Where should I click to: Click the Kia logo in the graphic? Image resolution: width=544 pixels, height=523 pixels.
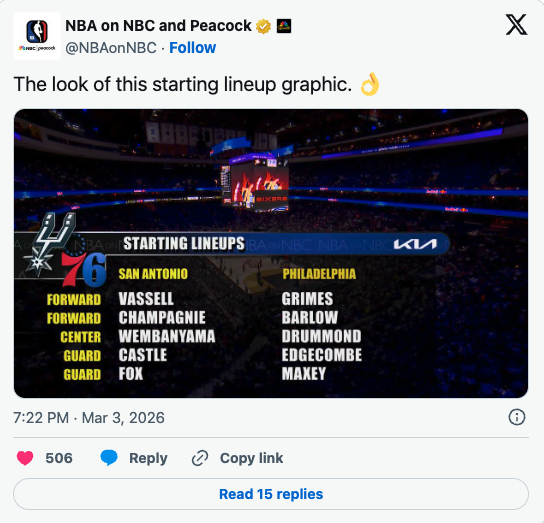coord(415,244)
